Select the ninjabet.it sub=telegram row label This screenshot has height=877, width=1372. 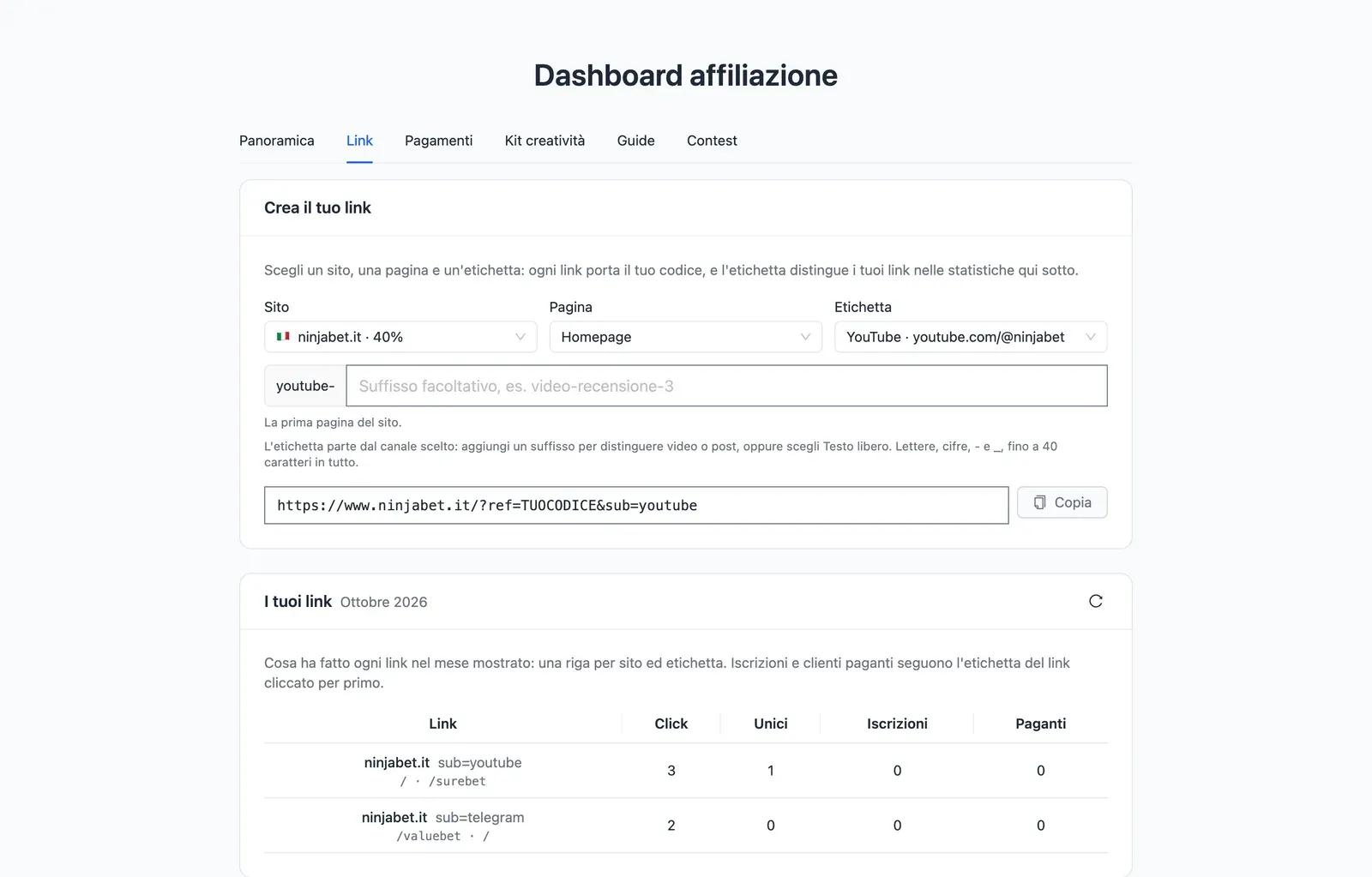click(x=442, y=817)
